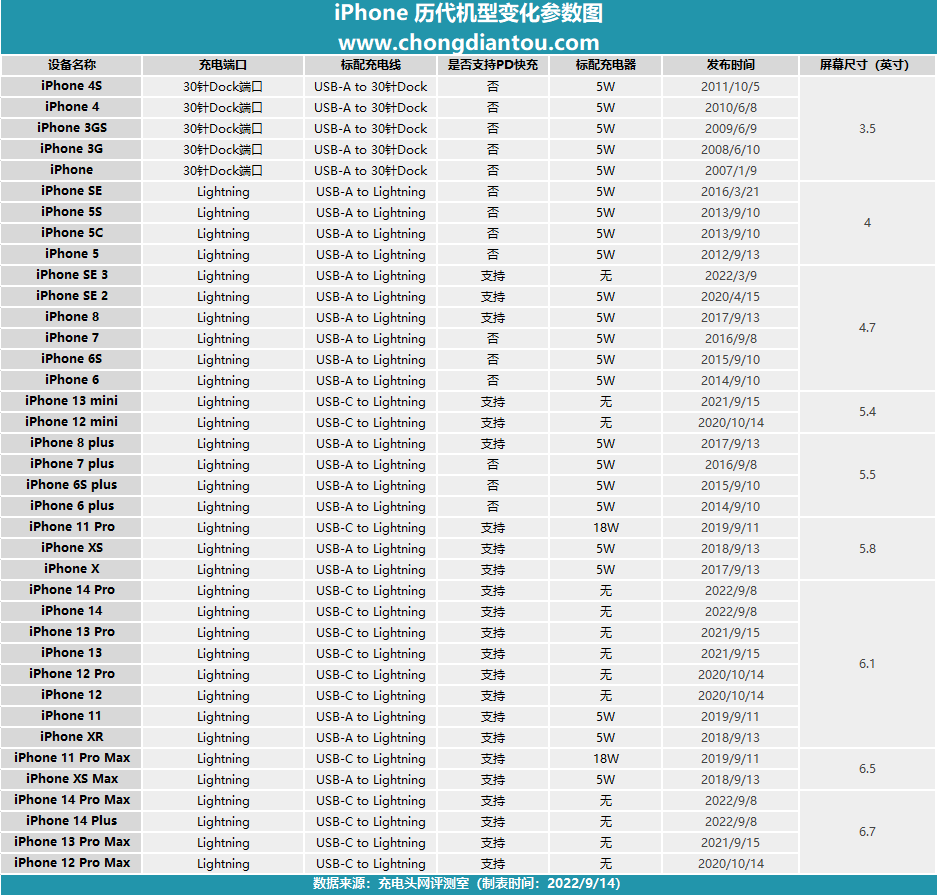Click the iPhone 14 Plus name cell

(x=71, y=821)
